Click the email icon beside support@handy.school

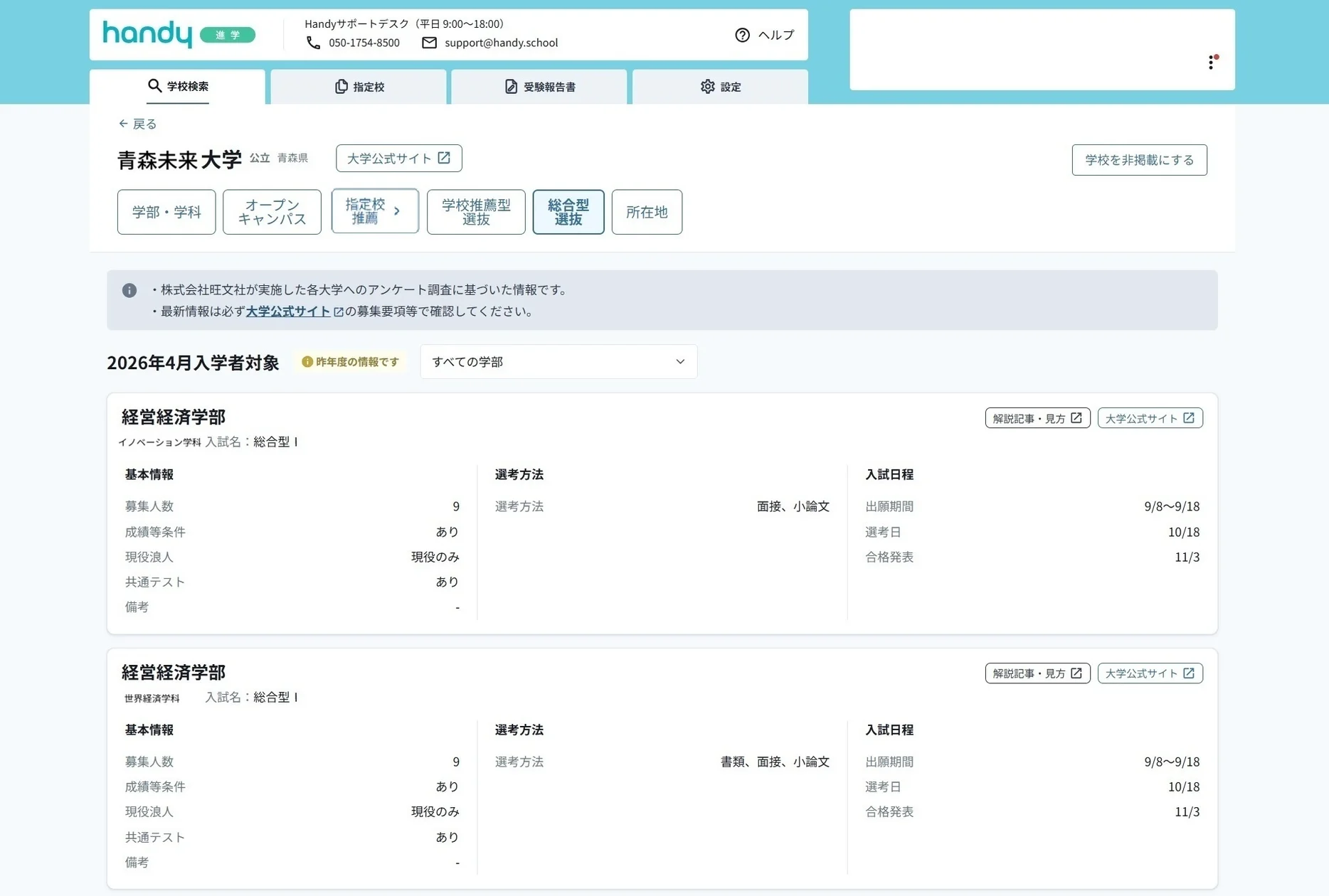429,43
